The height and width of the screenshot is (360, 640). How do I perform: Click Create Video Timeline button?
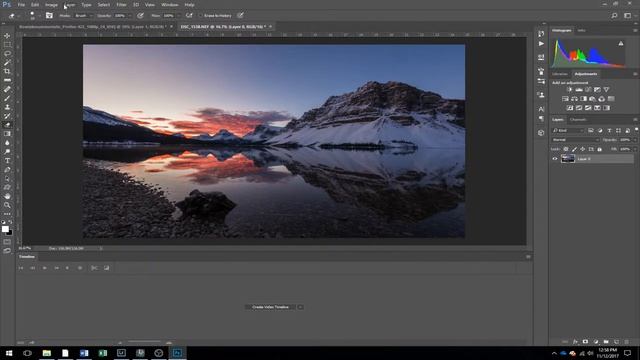[x=270, y=307]
